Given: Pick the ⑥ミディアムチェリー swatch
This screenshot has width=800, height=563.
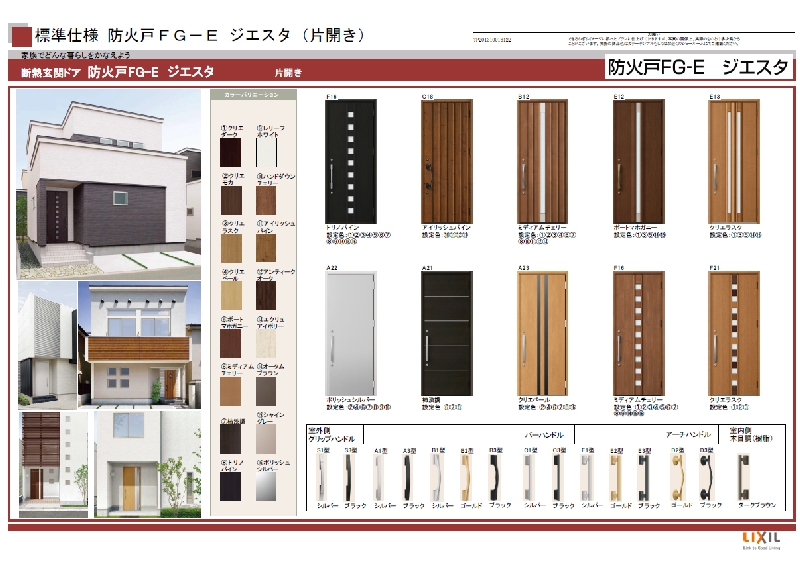Looking at the screenshot, I should point(230,391).
